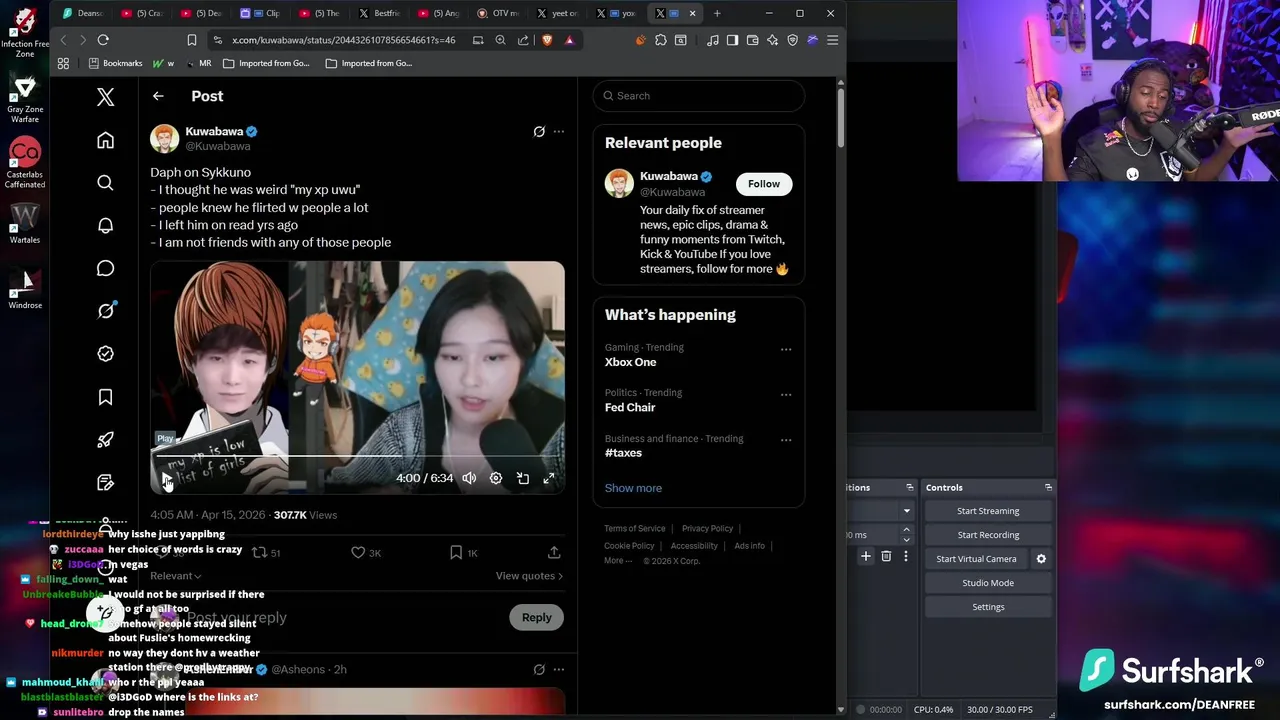Open the browser zoom magnifier icon
The width and height of the screenshot is (1280, 720).
tap(500, 40)
